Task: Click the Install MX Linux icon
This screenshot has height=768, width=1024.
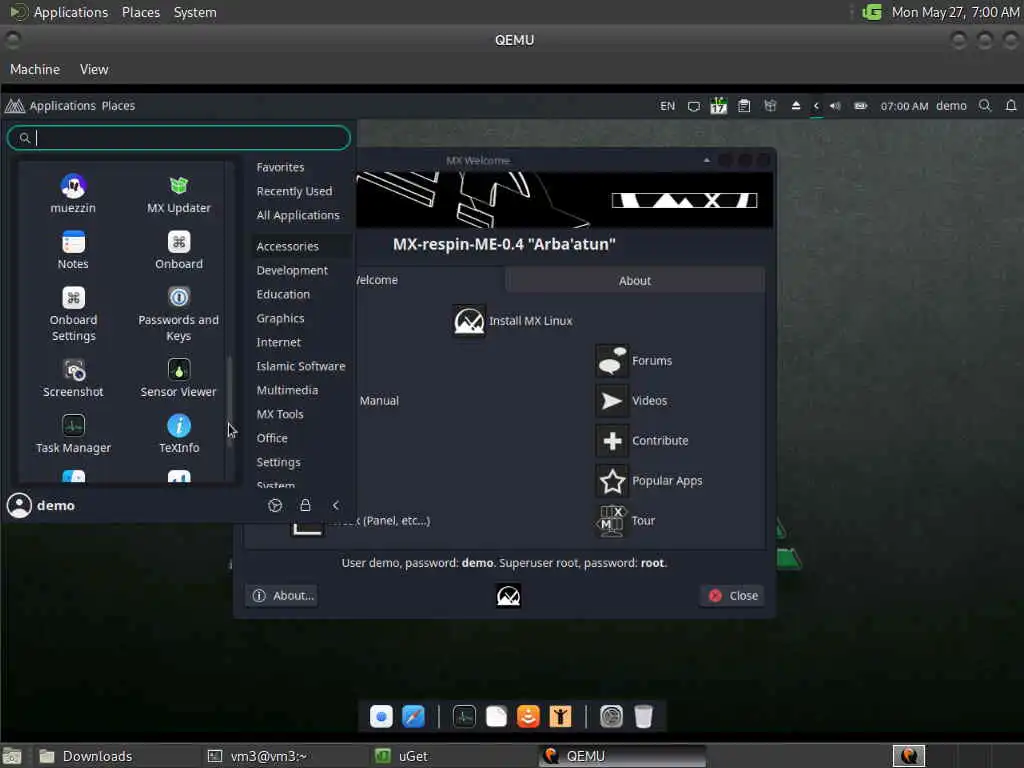Action: pos(469,321)
